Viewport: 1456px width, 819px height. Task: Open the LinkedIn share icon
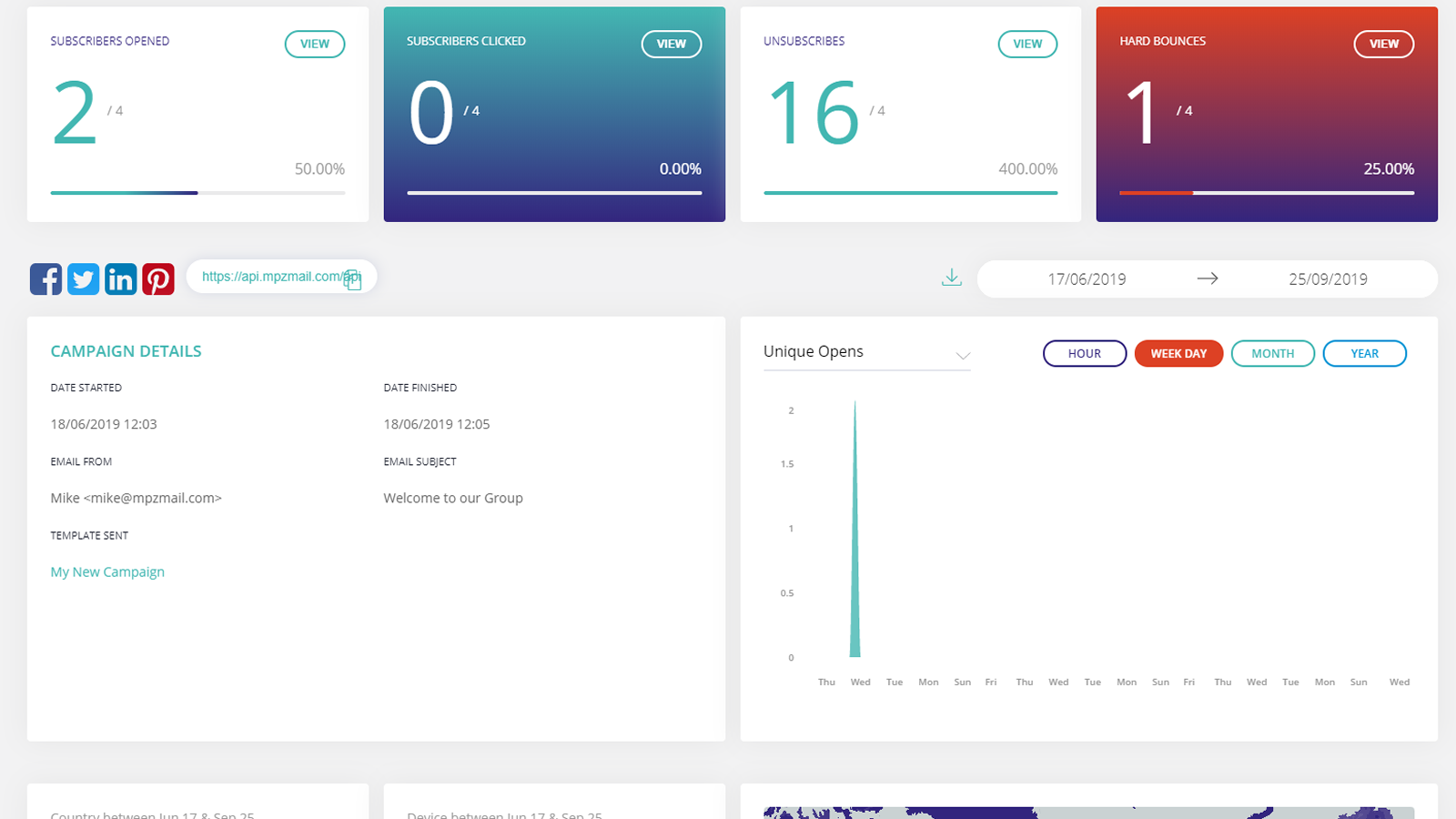(x=120, y=278)
